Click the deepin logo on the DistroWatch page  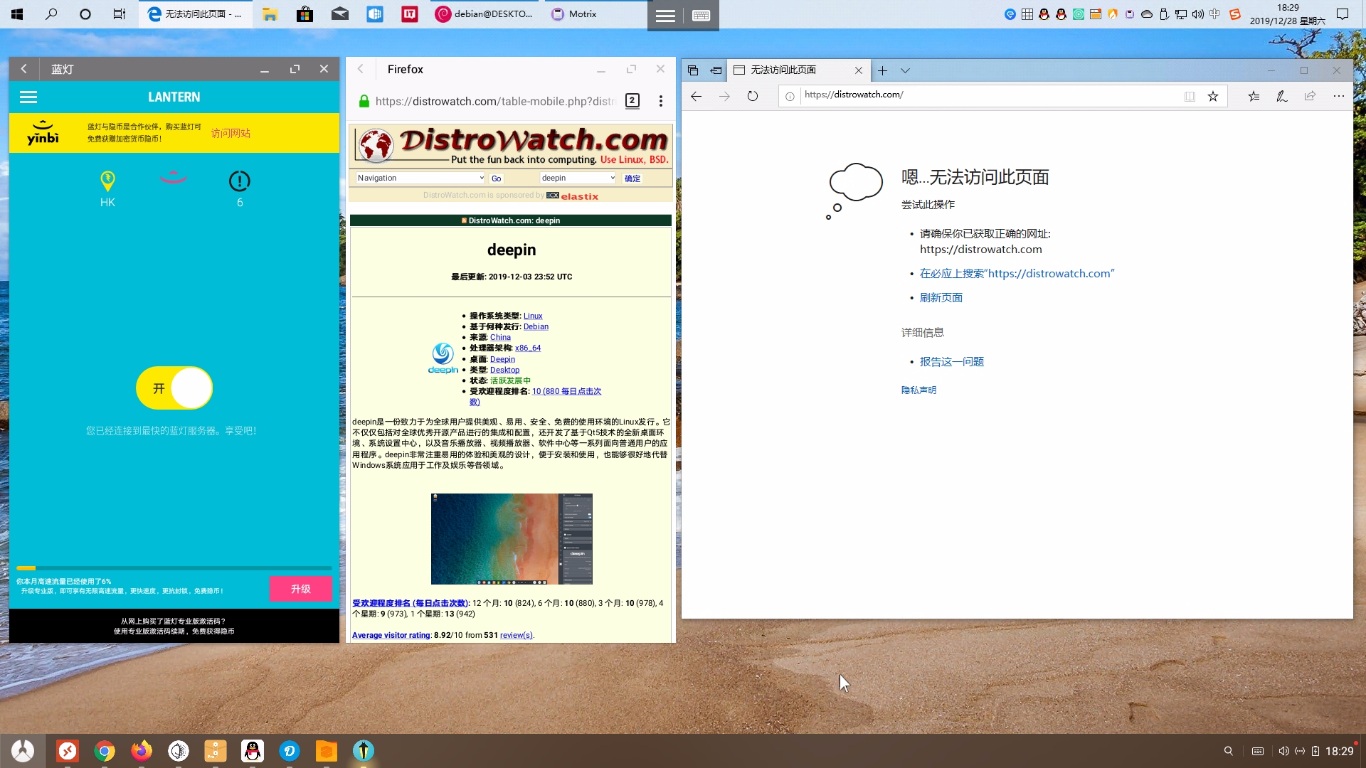click(443, 358)
